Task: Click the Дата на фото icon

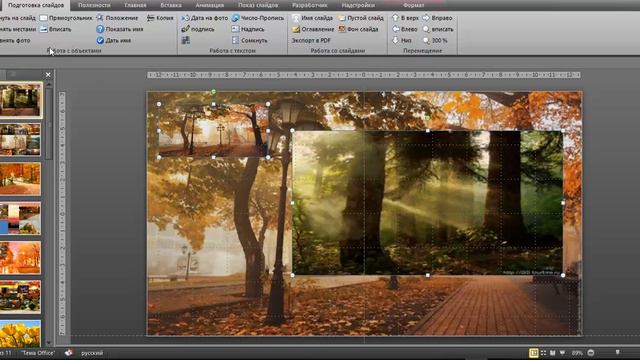Action: click(185, 18)
